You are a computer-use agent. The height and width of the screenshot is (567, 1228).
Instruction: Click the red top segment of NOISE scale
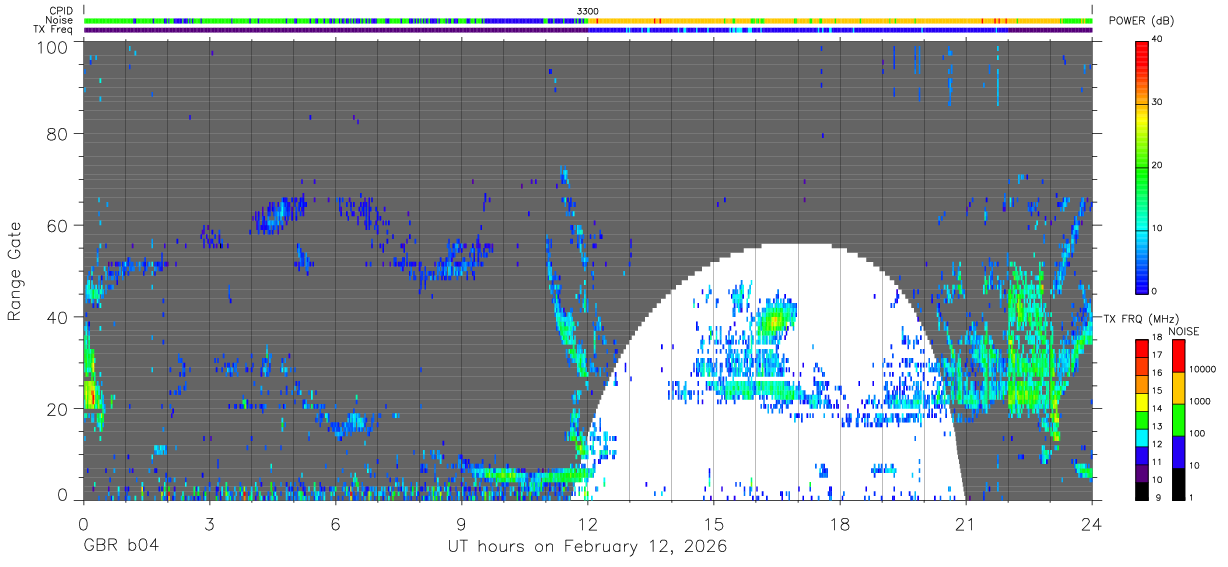1178,356
